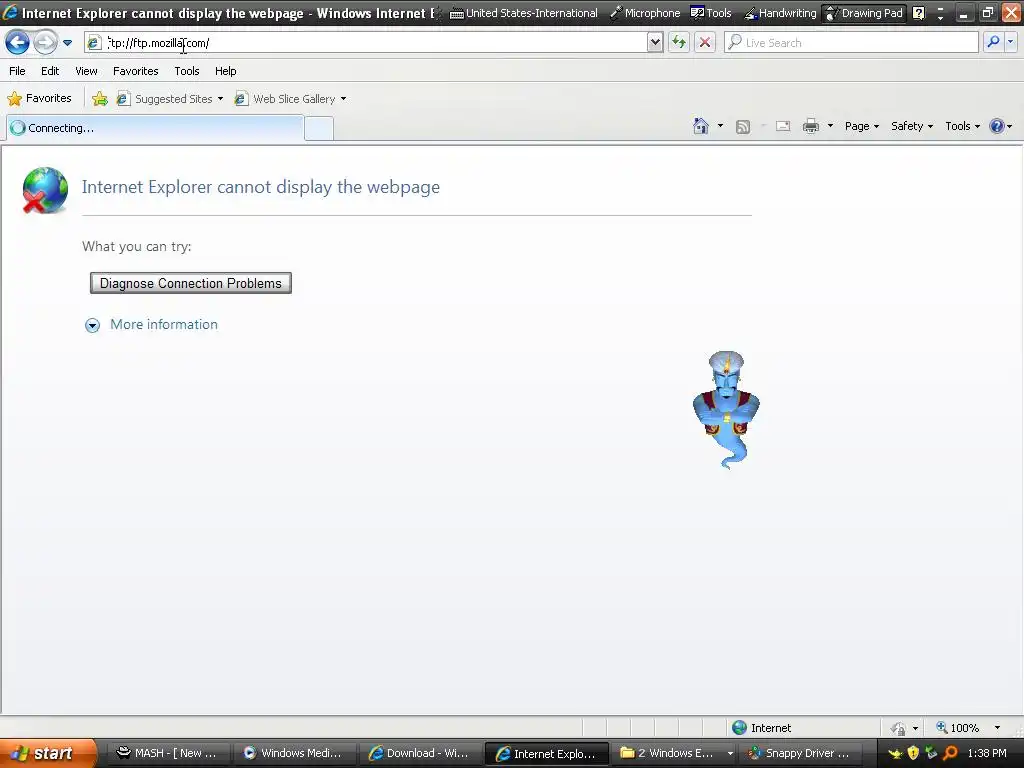The image size is (1024, 768).
Task: Open Windows Explorer group in taskbar
Action: pos(675,753)
